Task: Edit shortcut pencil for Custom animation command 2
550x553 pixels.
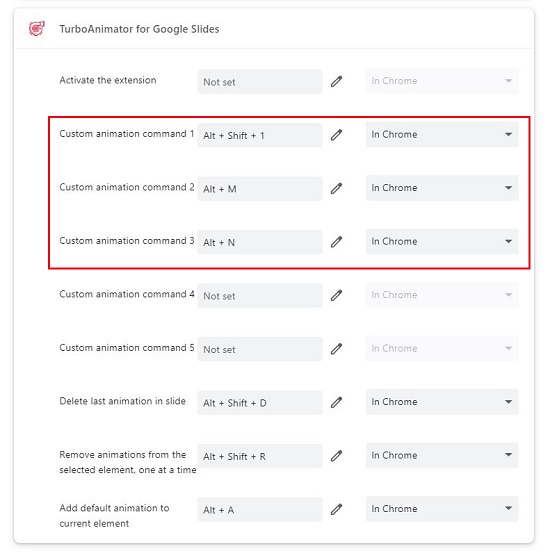Action: click(x=337, y=189)
